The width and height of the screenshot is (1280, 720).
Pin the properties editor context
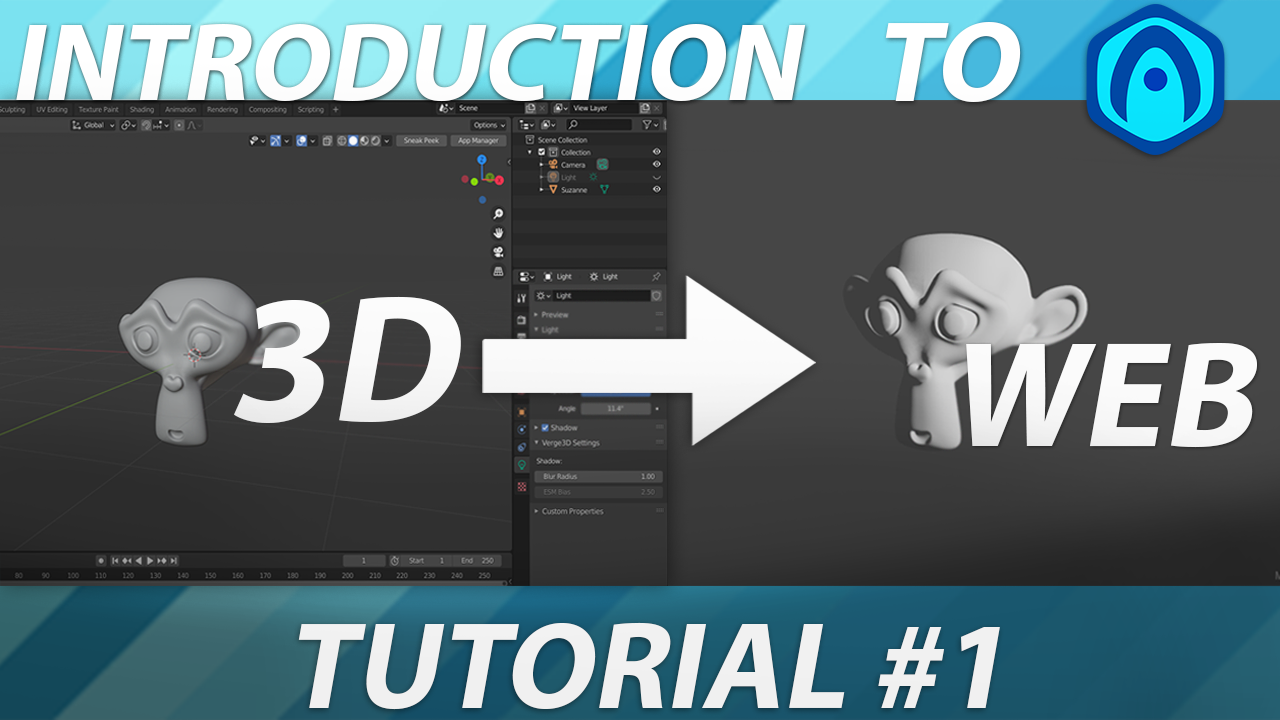(656, 277)
